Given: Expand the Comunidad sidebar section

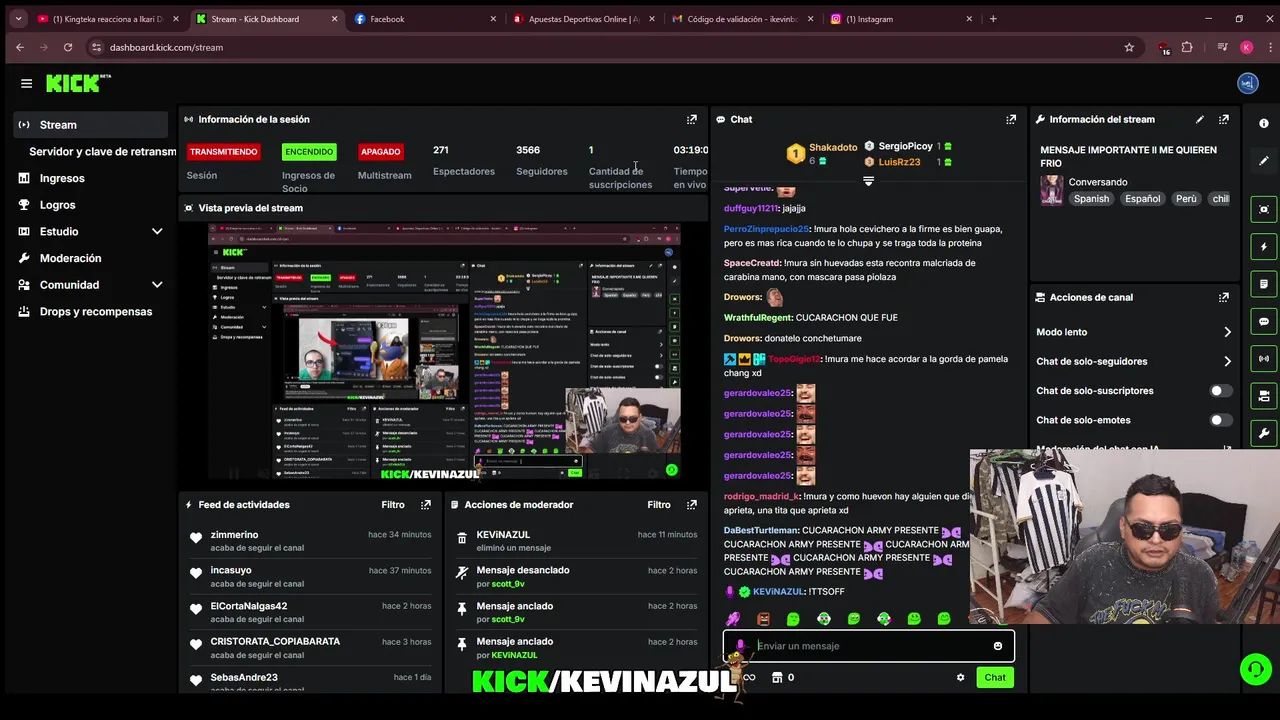Looking at the screenshot, I should (157, 285).
